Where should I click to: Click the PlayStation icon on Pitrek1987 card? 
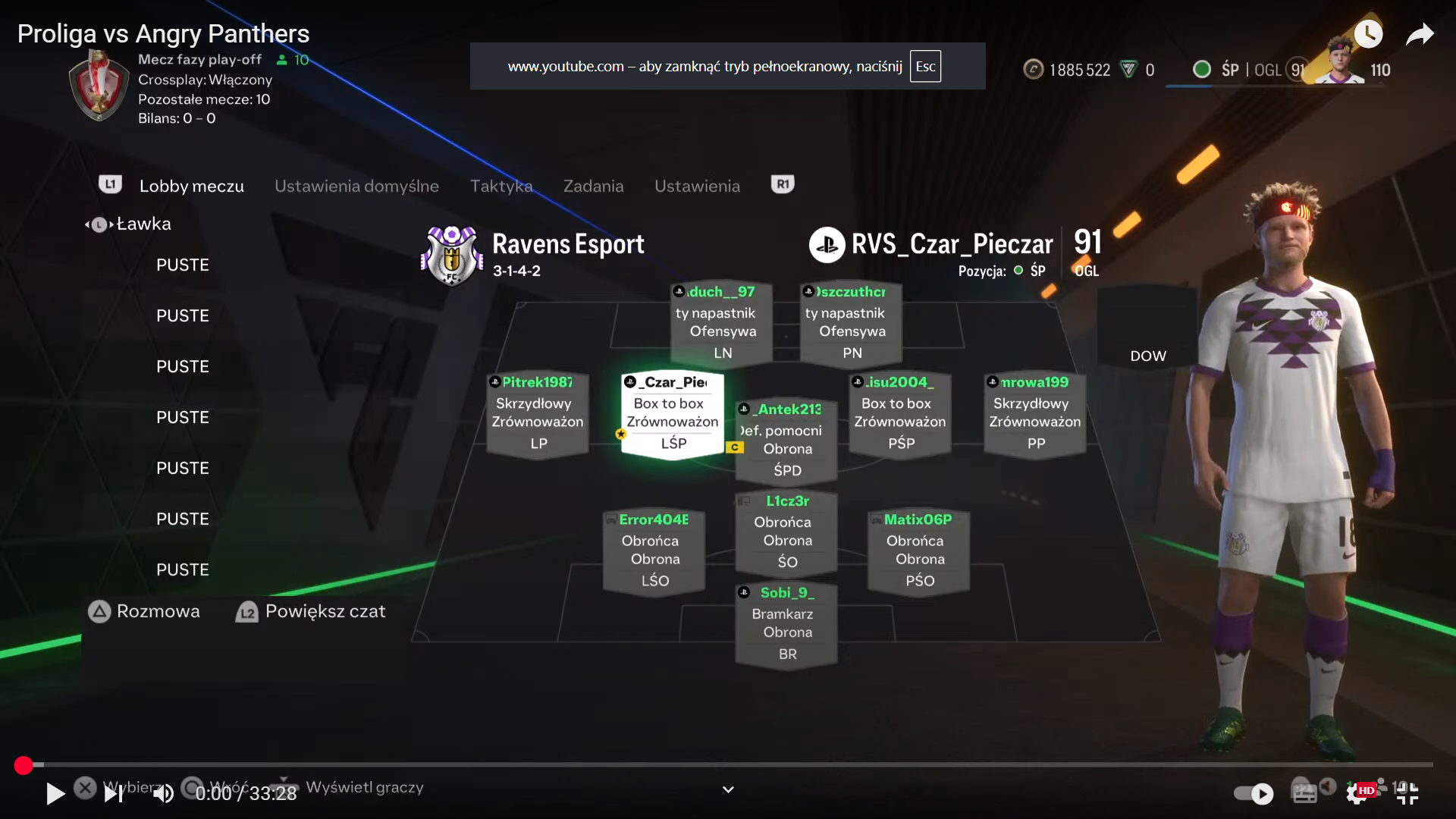click(495, 381)
